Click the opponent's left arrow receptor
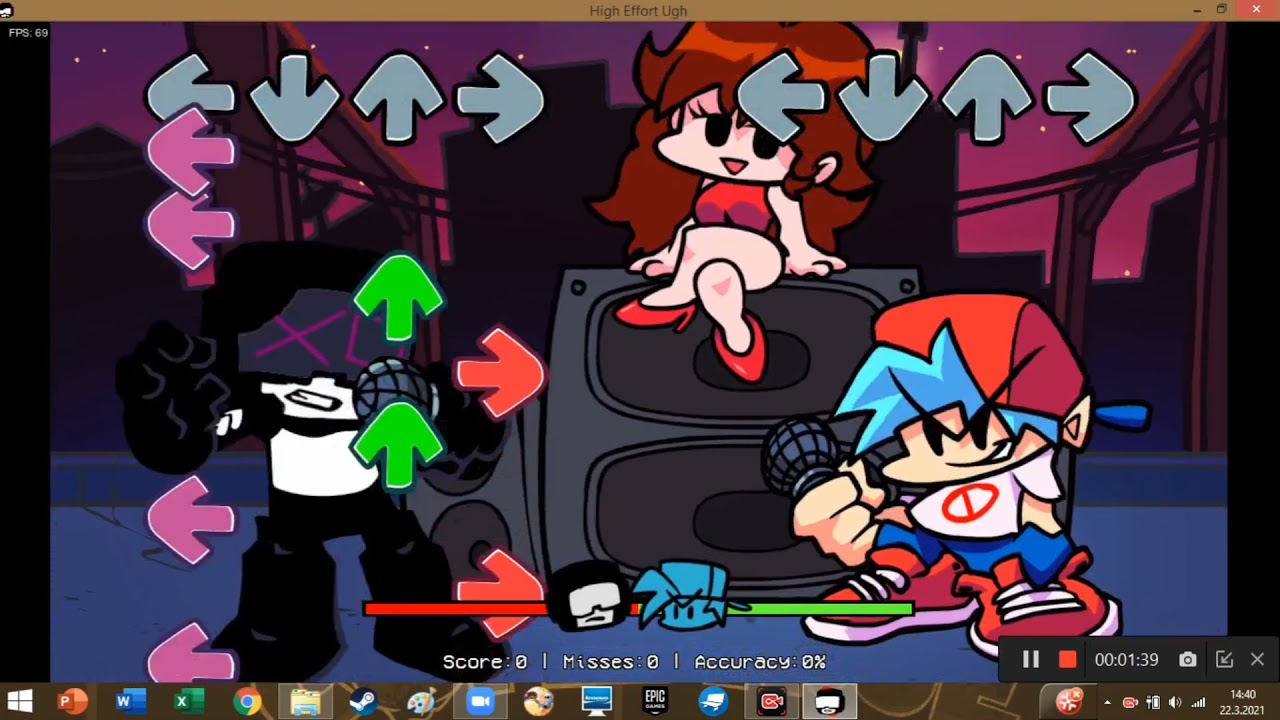Image resolution: width=1280 pixels, height=720 pixels. (190, 96)
